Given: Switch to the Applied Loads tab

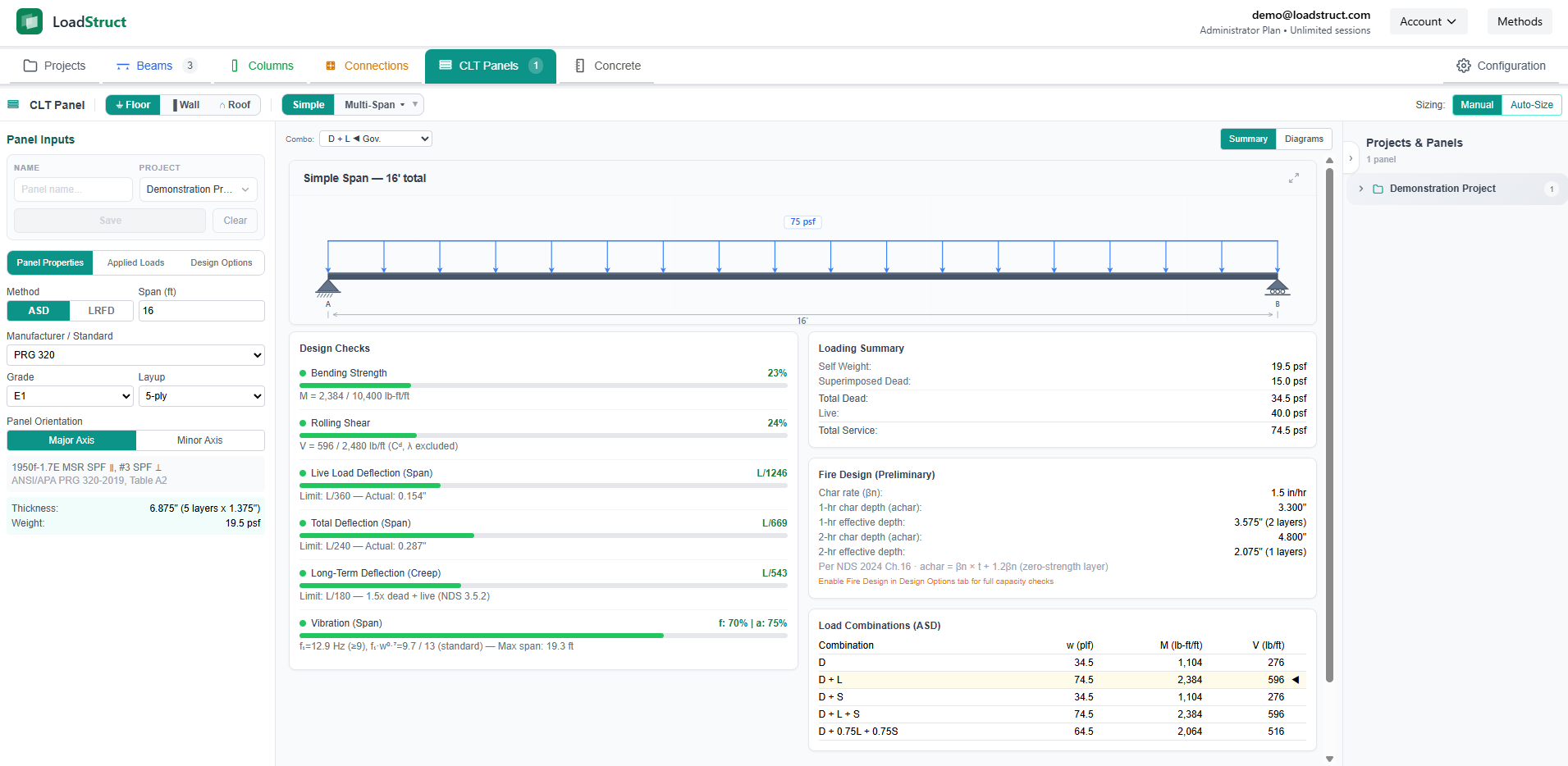Looking at the screenshot, I should [x=135, y=262].
